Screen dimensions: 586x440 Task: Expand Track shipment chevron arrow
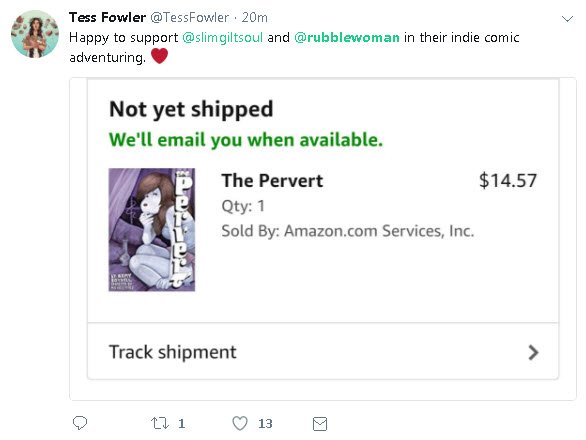click(533, 352)
